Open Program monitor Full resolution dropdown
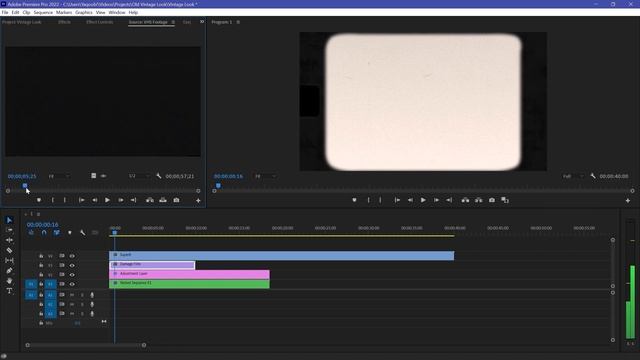Image resolution: width=640 pixels, height=360 pixels. point(573,176)
